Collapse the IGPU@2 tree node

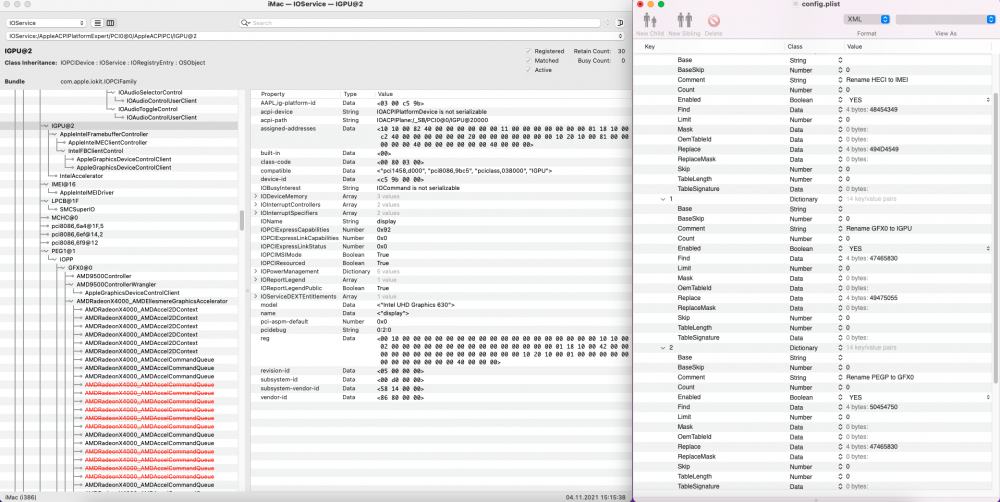click(45, 126)
